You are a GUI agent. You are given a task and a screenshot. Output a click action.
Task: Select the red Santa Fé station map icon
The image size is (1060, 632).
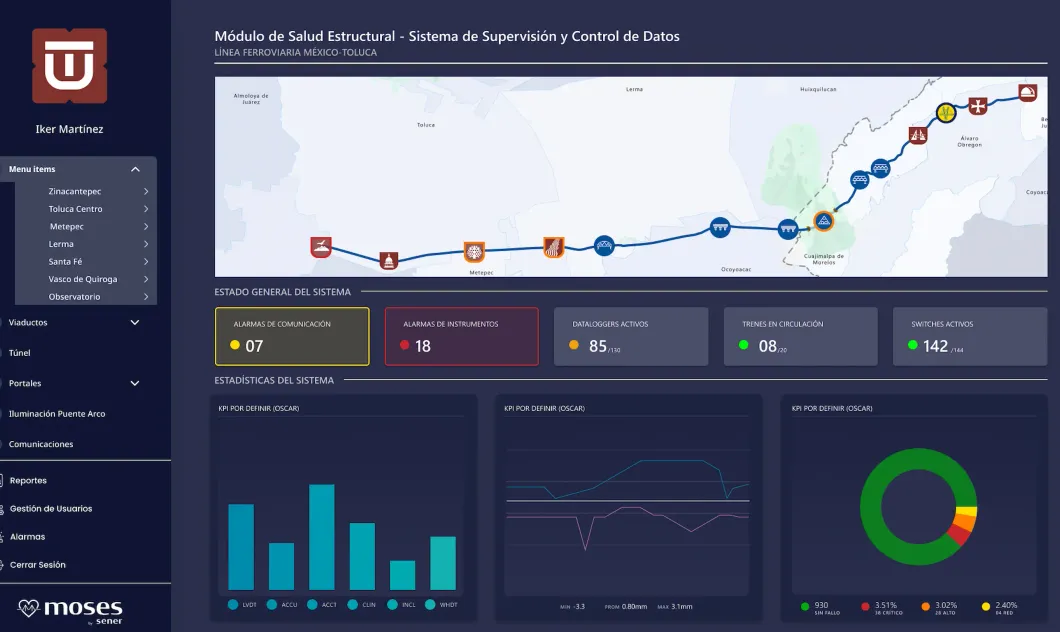917,135
